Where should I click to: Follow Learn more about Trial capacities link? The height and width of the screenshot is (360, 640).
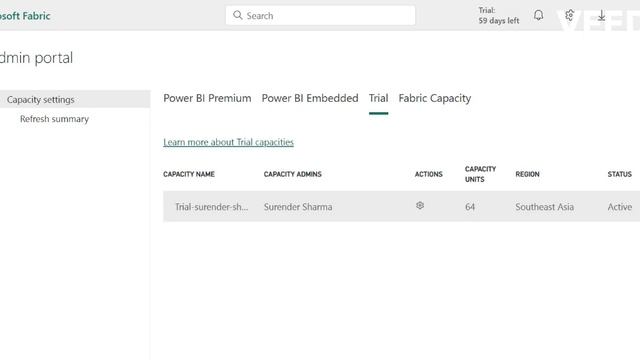(228, 142)
